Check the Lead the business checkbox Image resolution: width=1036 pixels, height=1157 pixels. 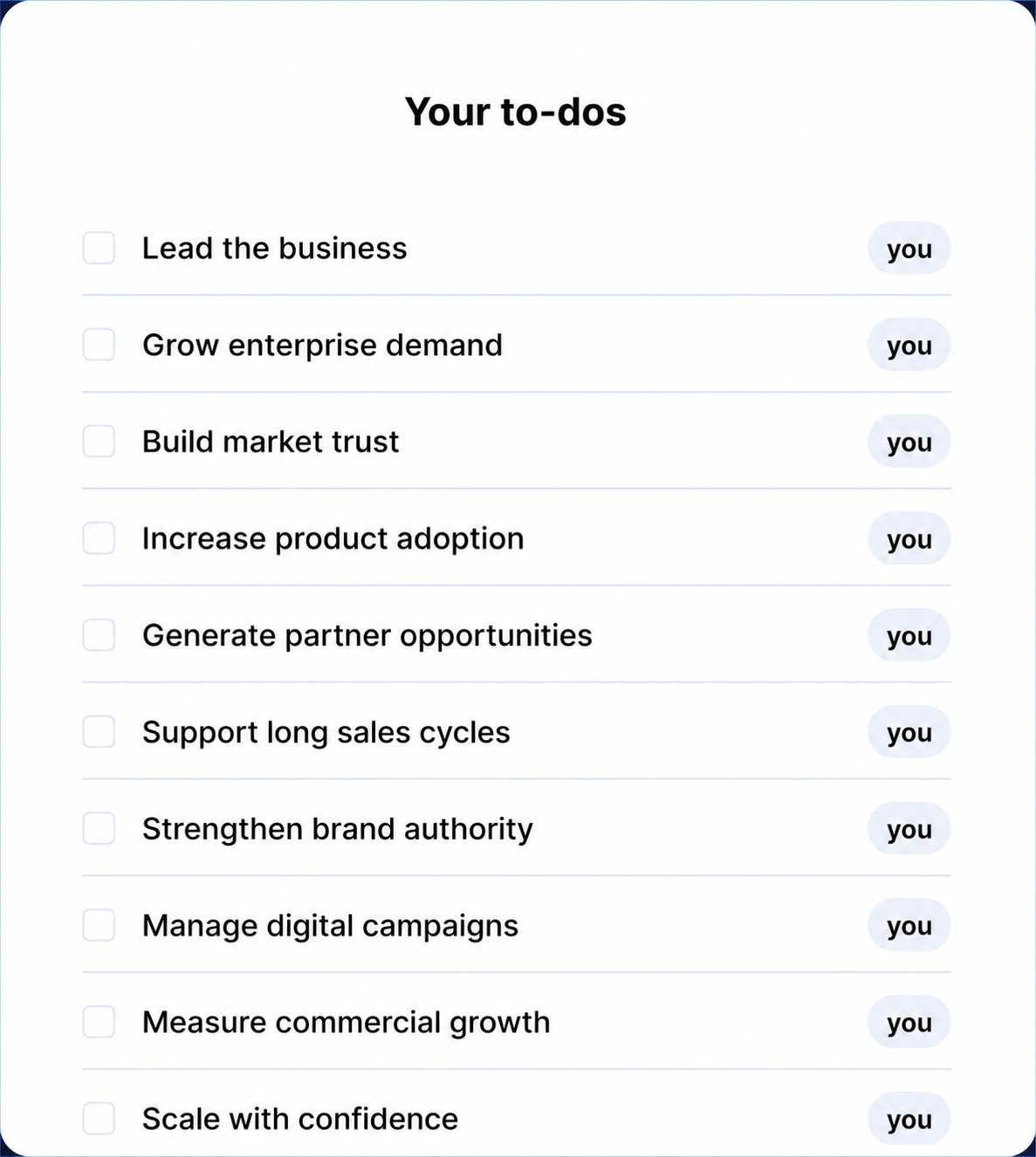[99, 248]
